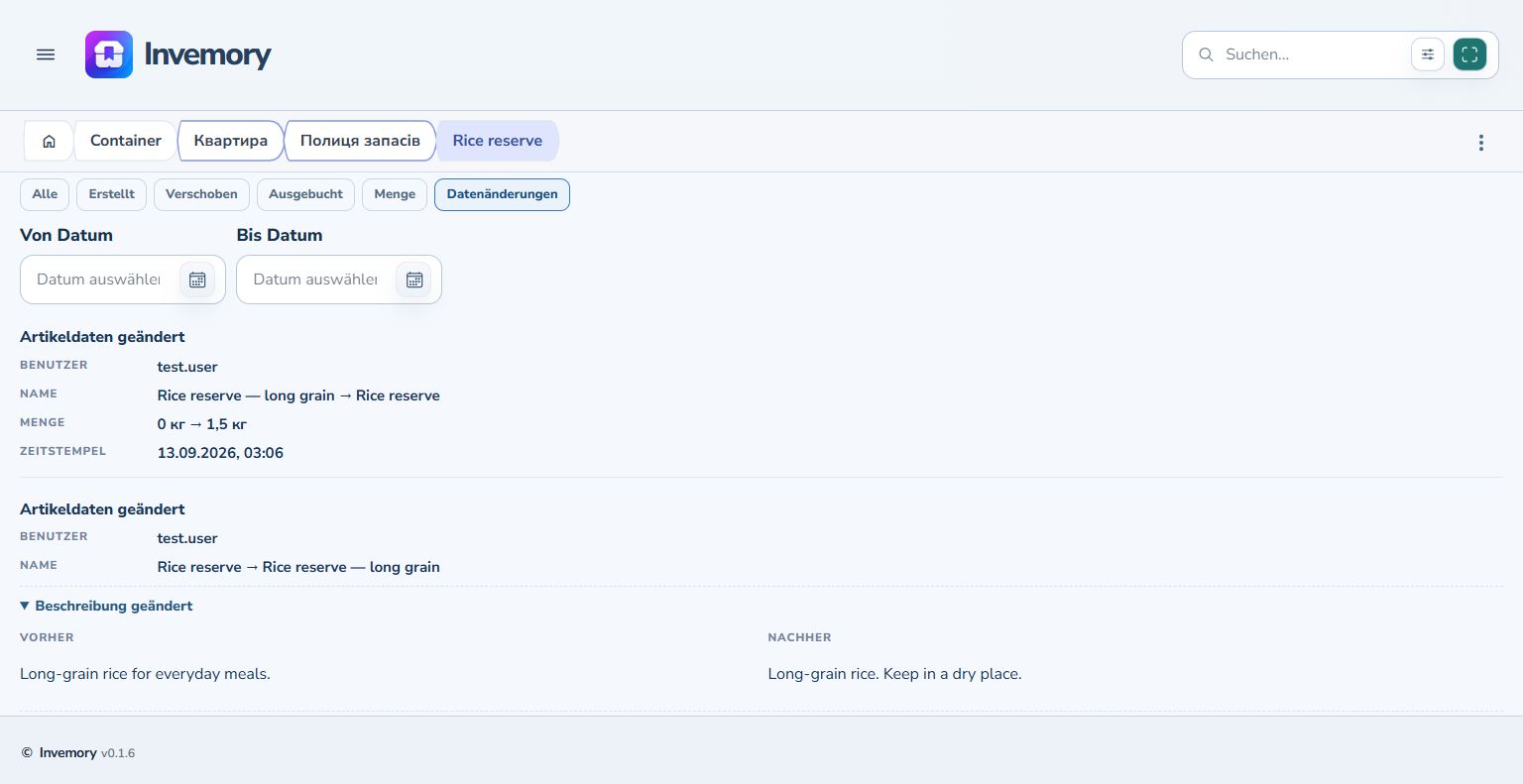
Task: Select the Datenänderungen filter
Action: (x=502, y=194)
